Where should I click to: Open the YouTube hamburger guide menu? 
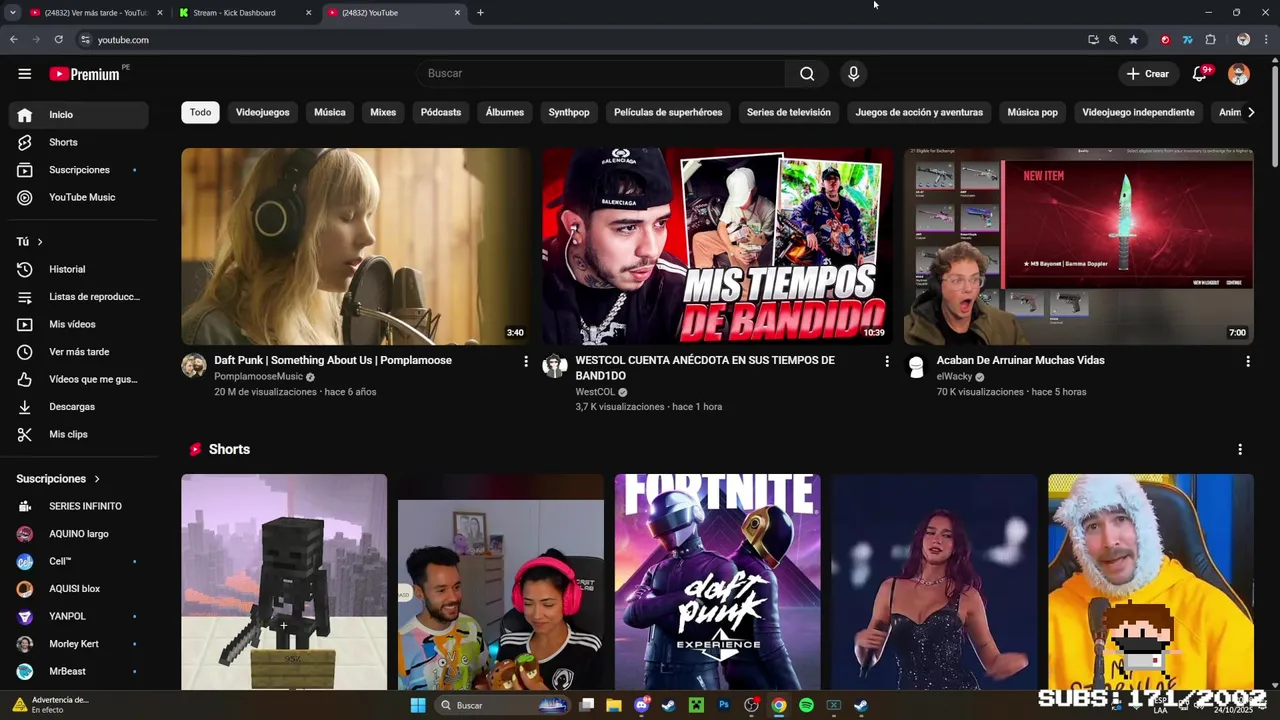[25, 74]
